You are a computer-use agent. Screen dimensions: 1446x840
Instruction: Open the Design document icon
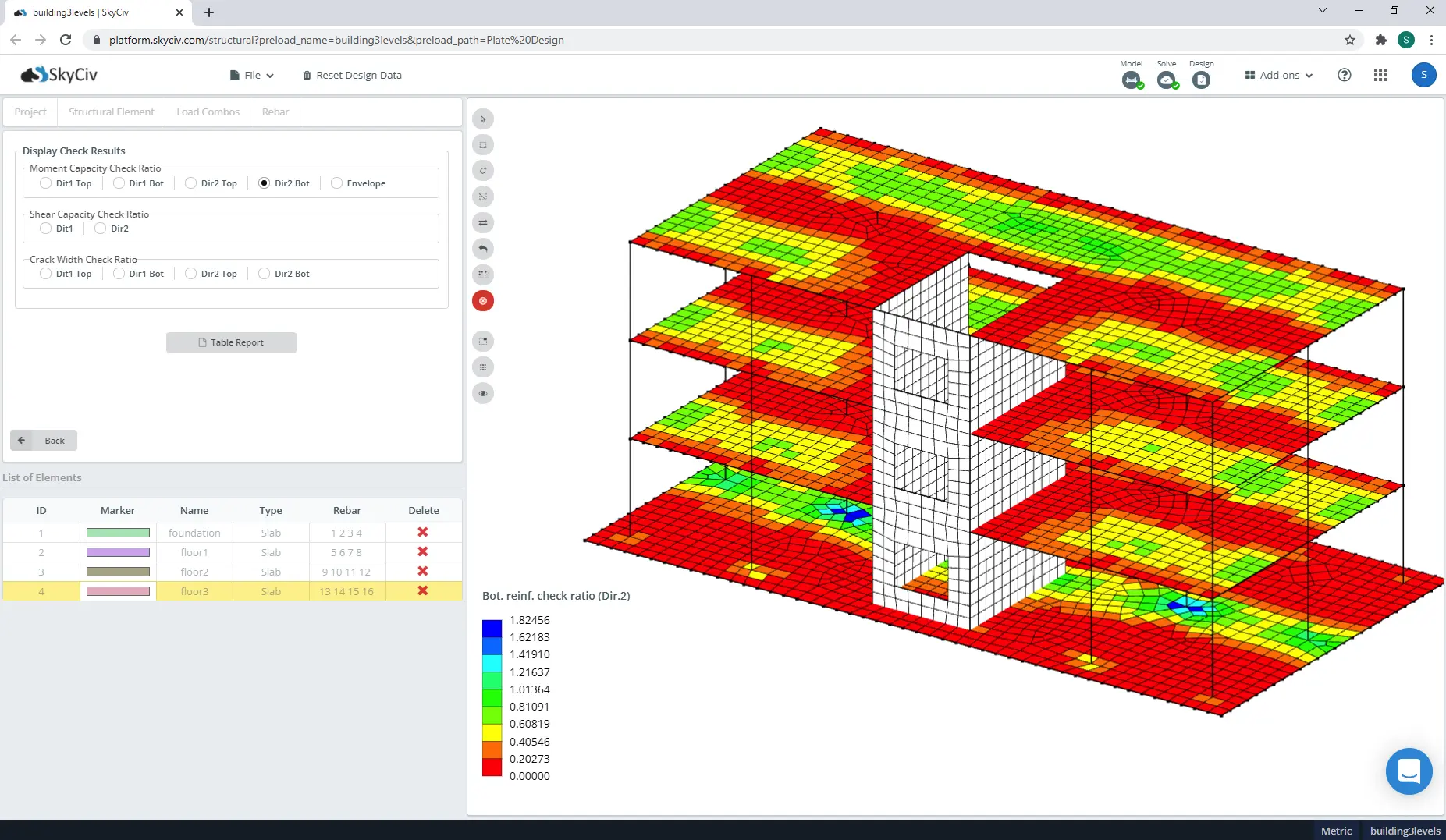click(x=1200, y=80)
